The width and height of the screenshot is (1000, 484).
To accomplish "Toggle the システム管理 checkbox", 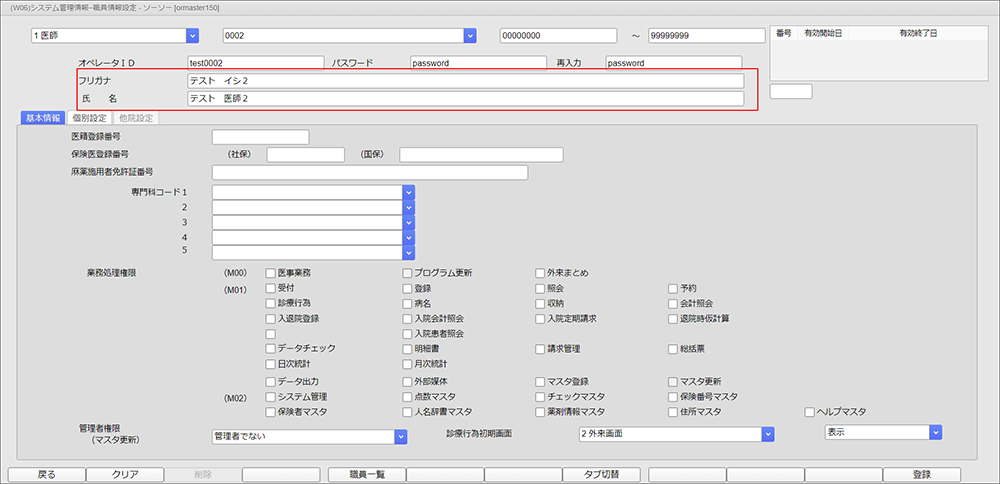I will pyautogui.click(x=270, y=397).
